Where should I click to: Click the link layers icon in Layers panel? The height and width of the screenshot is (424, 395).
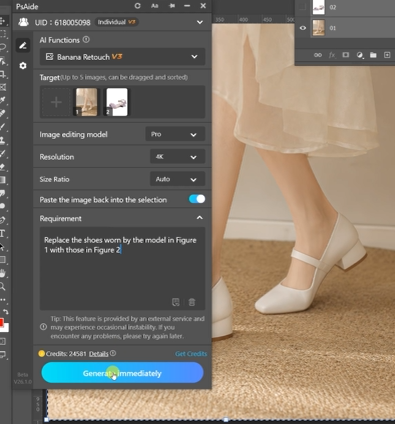(x=318, y=55)
